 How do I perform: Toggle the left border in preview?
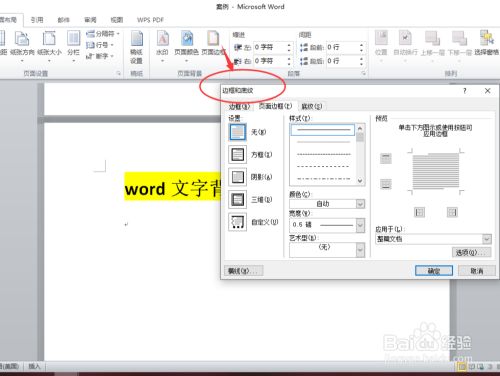(419, 212)
